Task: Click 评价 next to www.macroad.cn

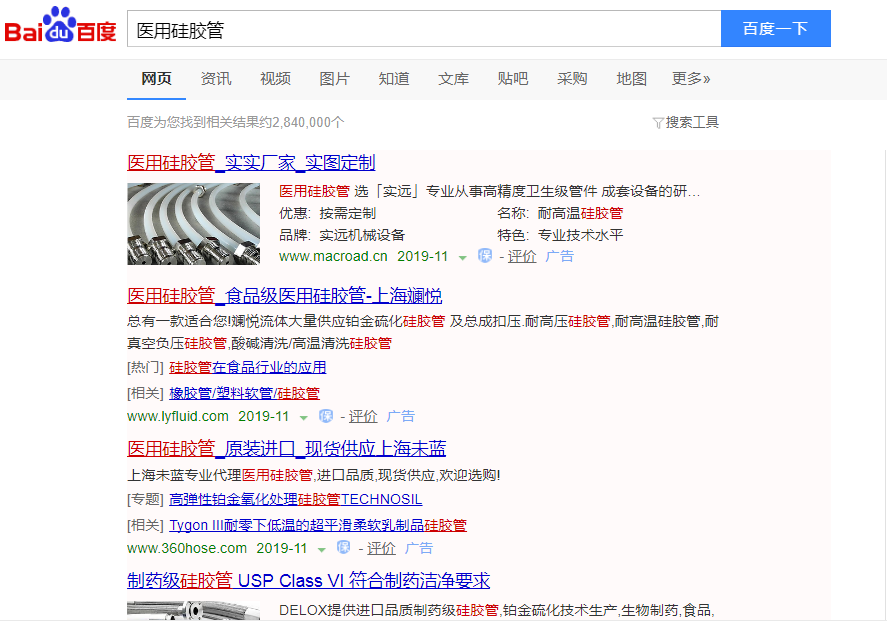Action: pyautogui.click(x=521, y=256)
